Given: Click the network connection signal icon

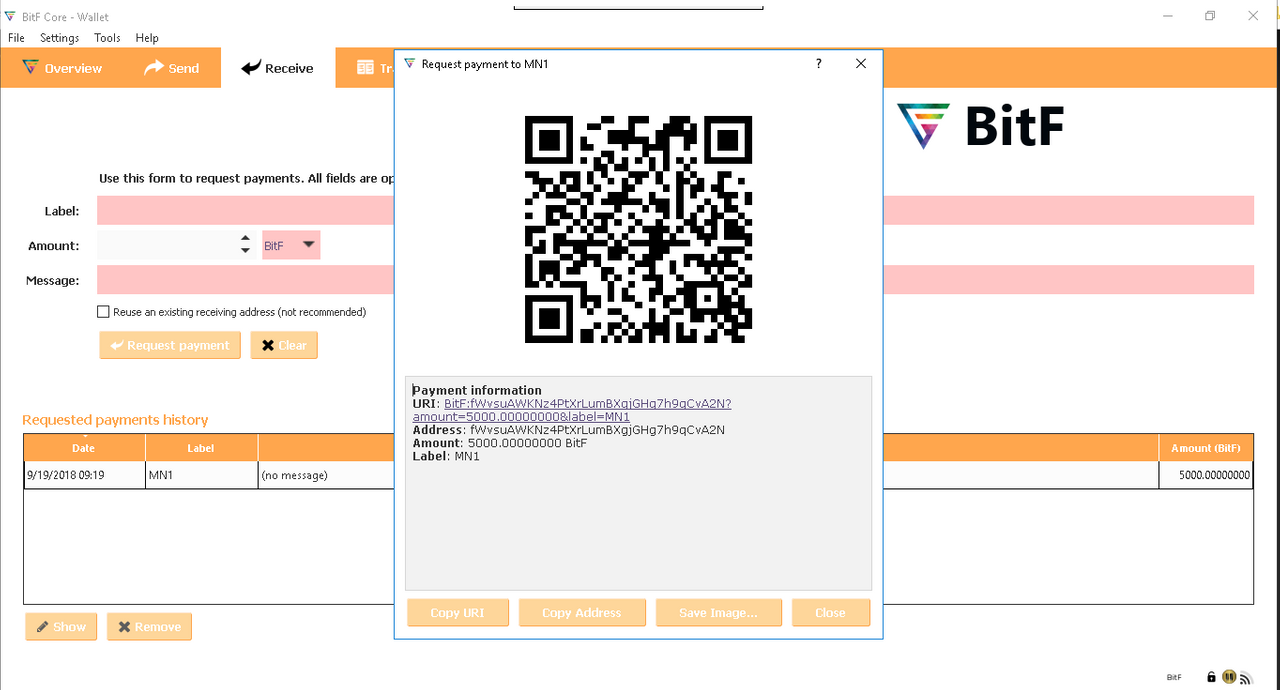Looking at the screenshot, I should point(1246,677).
